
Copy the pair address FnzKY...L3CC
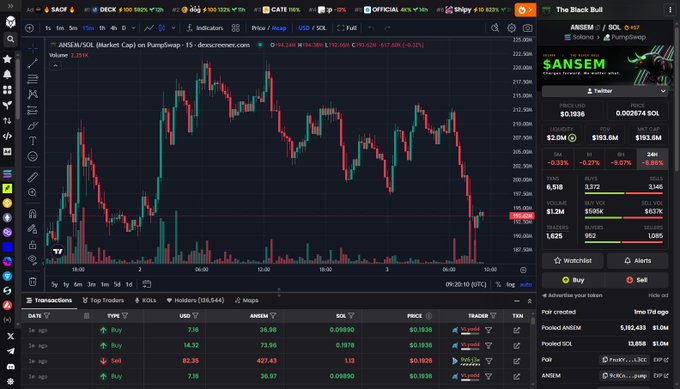[x=624, y=360]
